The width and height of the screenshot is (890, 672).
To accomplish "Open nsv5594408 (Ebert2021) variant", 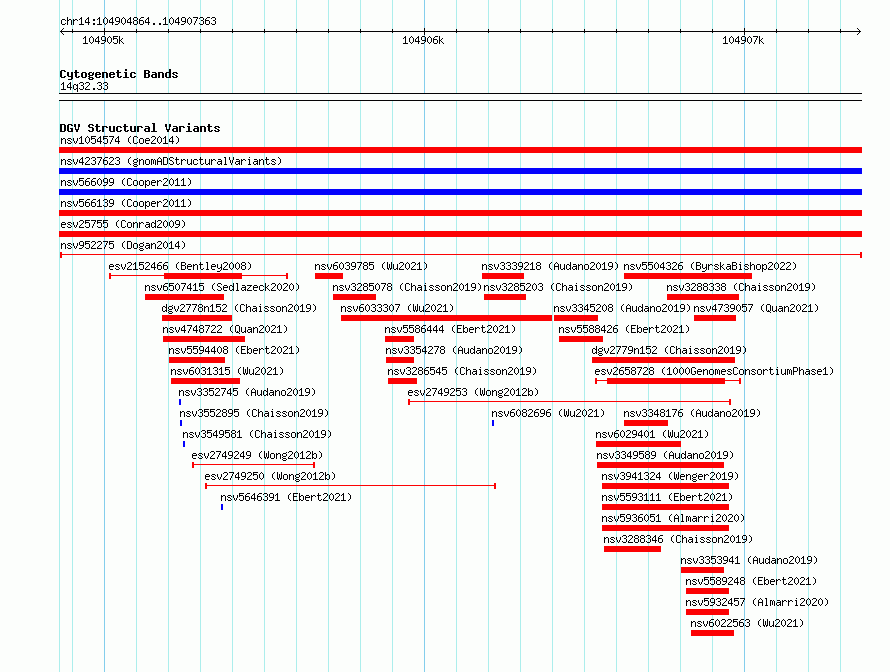I will [234, 350].
